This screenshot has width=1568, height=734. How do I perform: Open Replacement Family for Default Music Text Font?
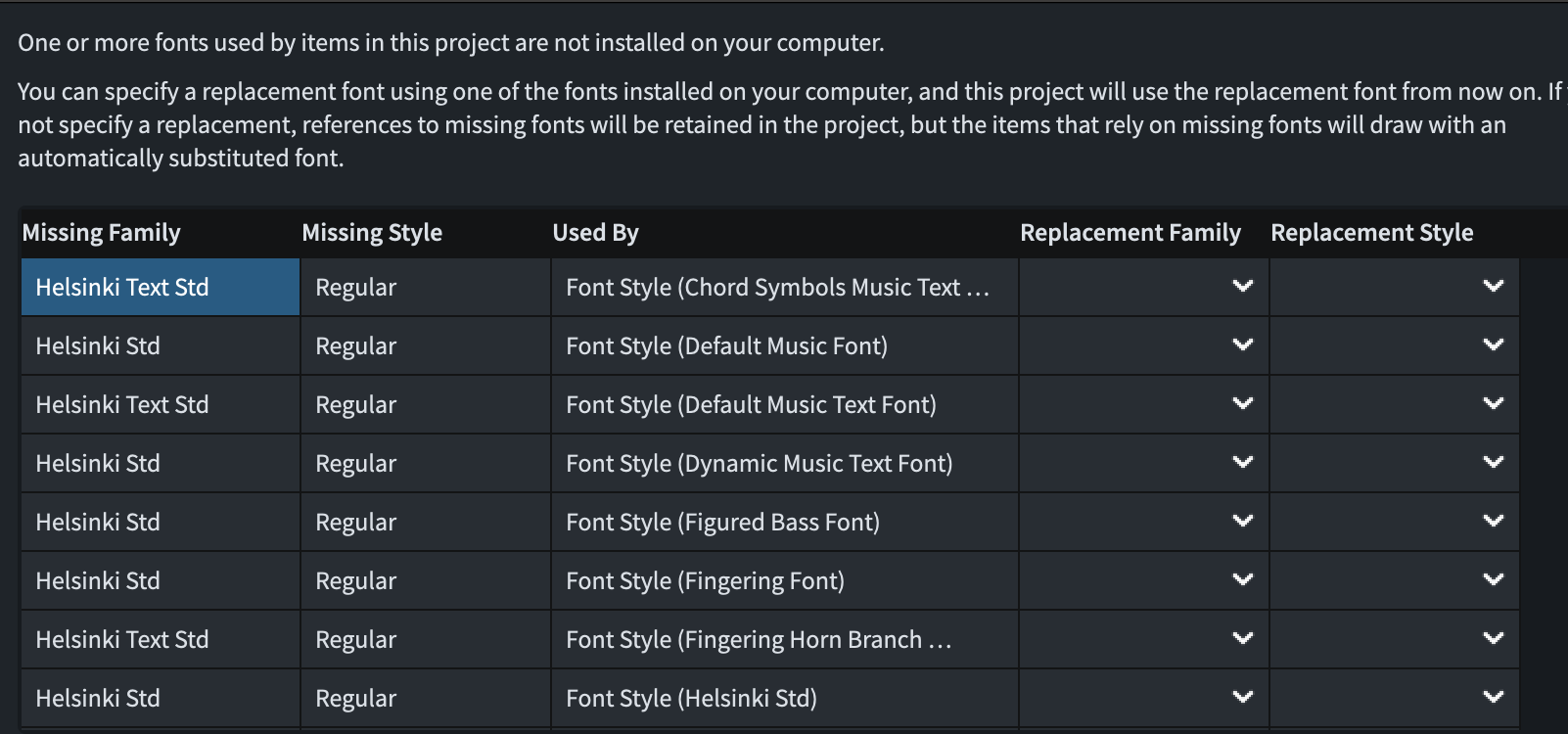1143,404
